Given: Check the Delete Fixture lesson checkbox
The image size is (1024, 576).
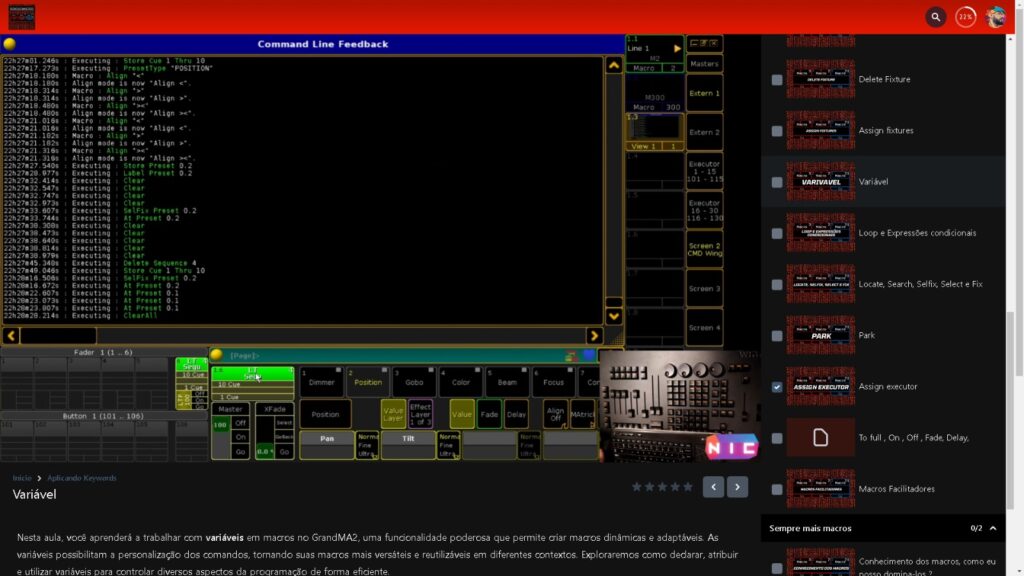Looking at the screenshot, I should tap(777, 79).
